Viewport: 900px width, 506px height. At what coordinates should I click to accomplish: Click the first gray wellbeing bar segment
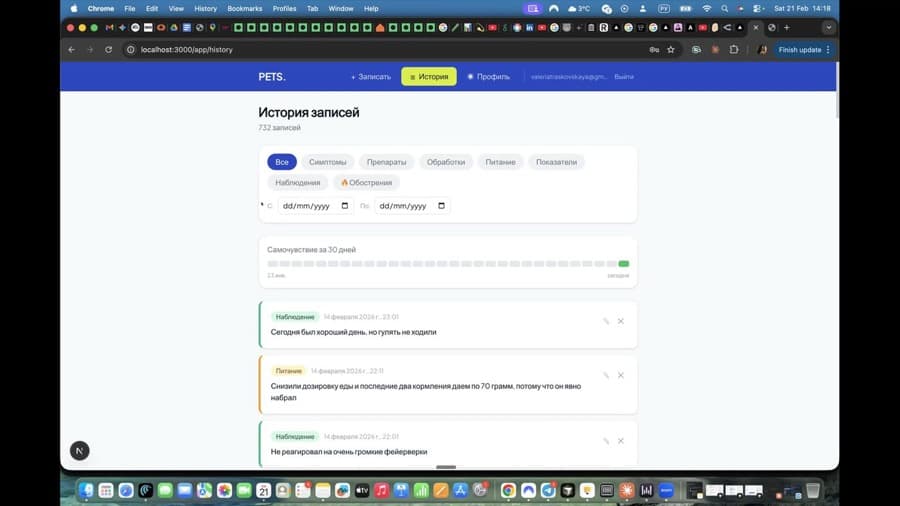tap(273, 264)
